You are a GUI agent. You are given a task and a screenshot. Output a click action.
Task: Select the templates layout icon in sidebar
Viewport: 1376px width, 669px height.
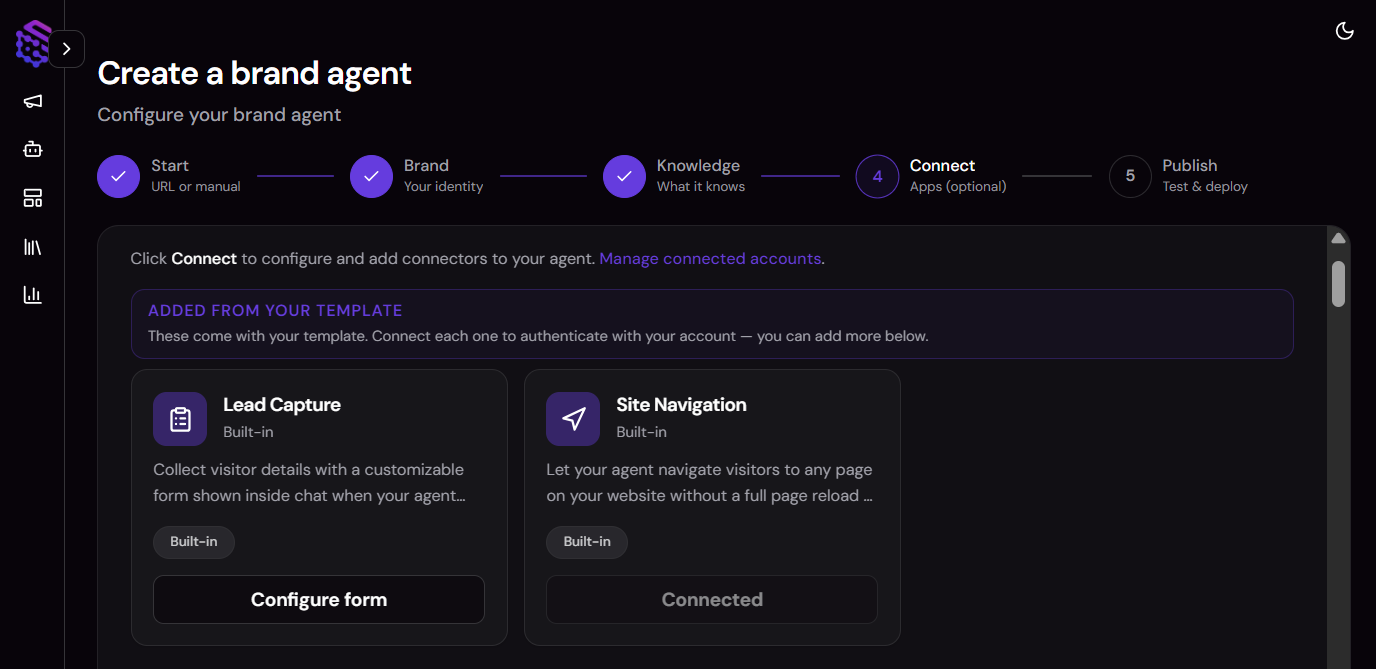(33, 198)
